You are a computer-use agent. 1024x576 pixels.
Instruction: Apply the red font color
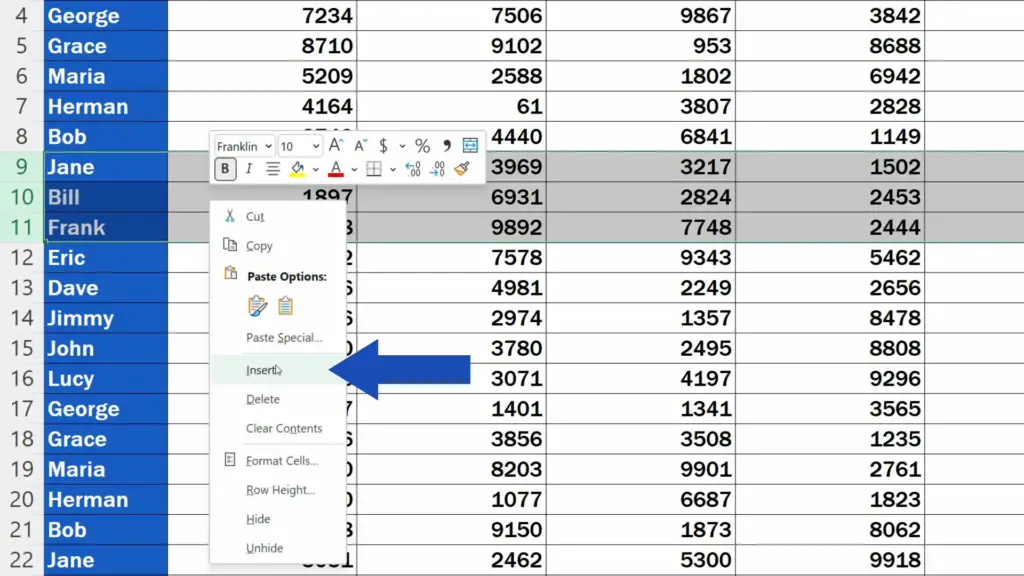click(x=336, y=169)
